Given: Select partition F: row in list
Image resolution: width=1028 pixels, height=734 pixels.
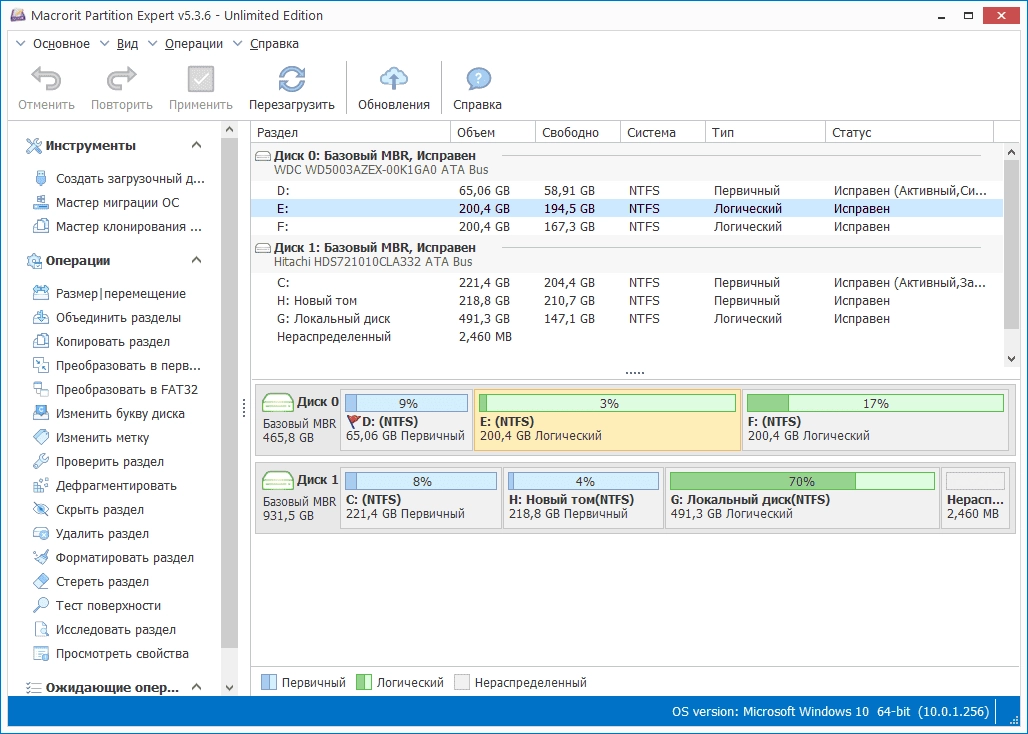Looking at the screenshot, I should coord(627,227).
